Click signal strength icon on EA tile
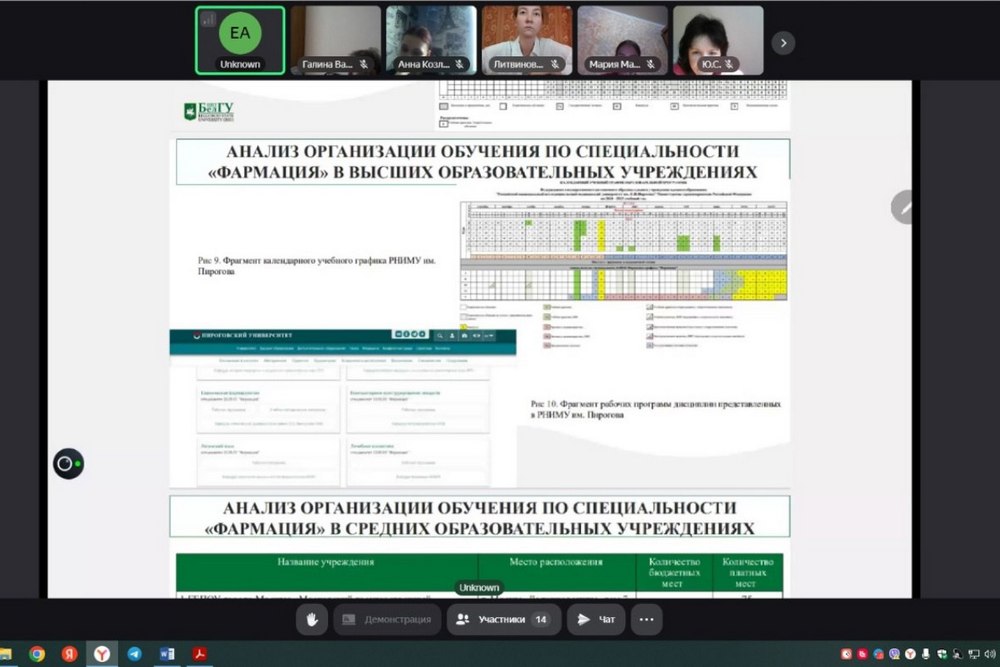 pos(208,20)
